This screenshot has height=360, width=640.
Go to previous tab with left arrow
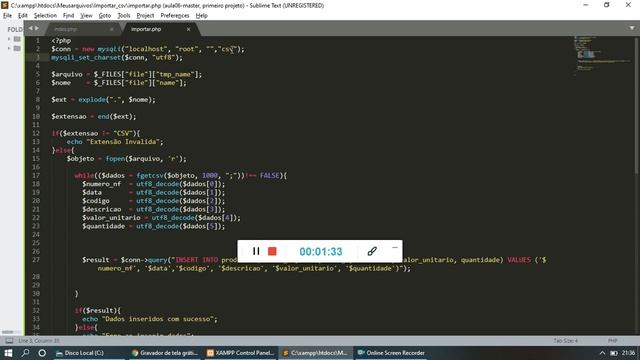click(x=30, y=28)
